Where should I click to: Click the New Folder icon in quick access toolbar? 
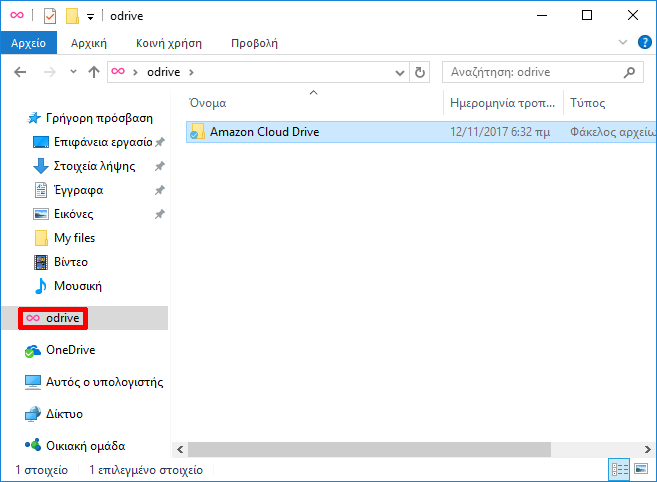72,16
